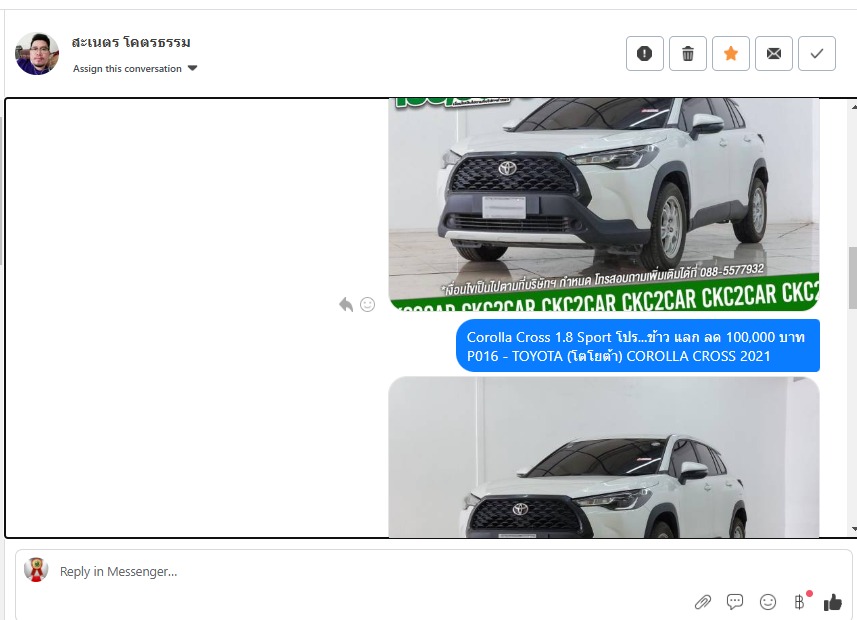Open the payment request Baht icon

(800, 601)
